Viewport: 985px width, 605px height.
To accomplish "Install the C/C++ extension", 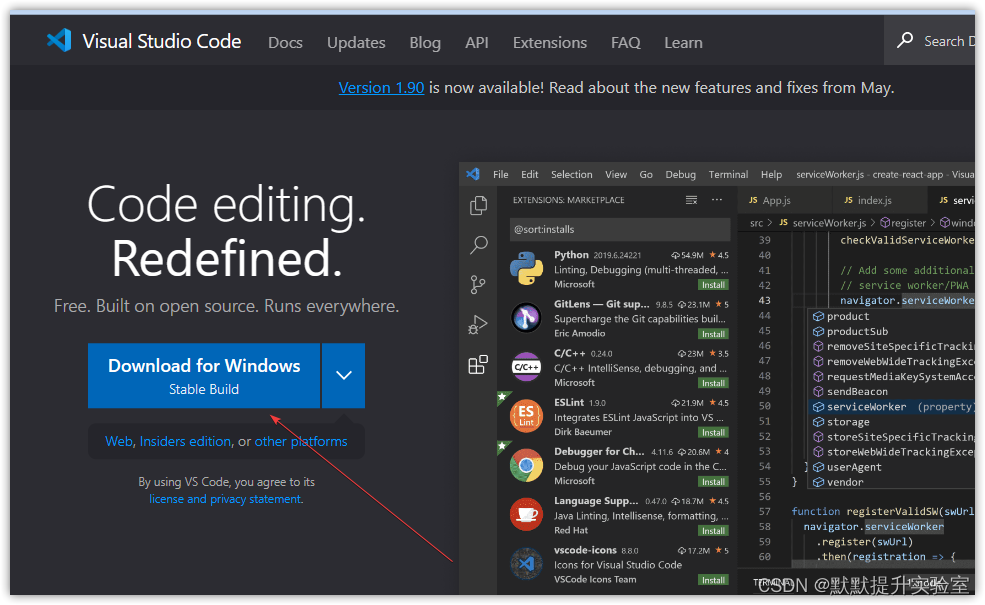I will tap(713, 383).
